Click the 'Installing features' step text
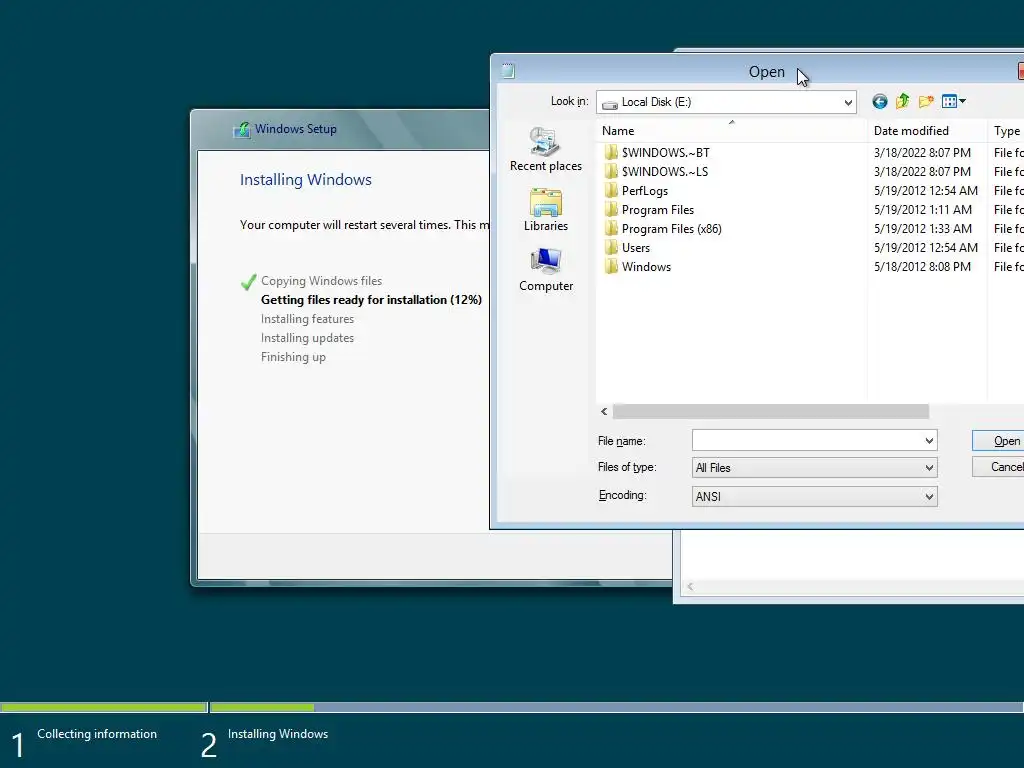1024x768 pixels. click(307, 319)
